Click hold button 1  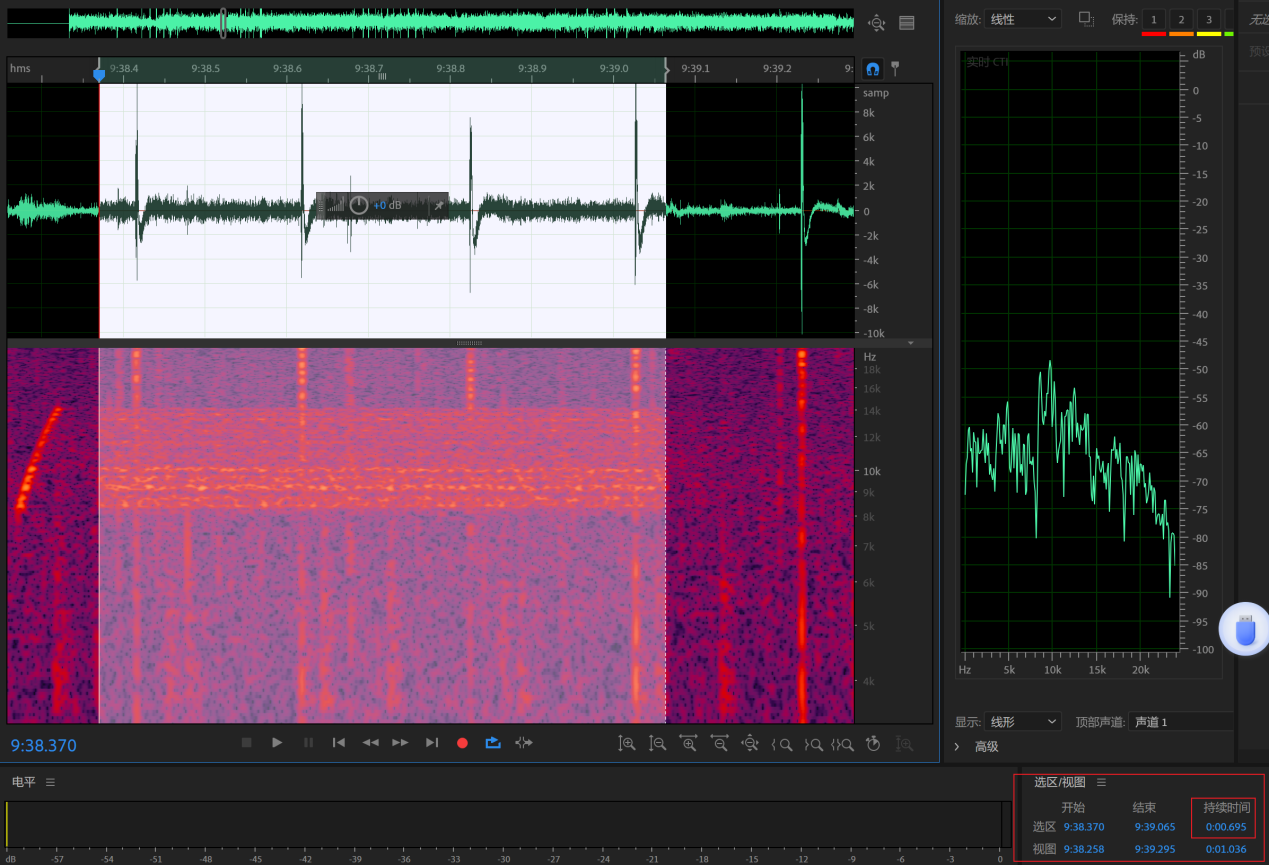pos(1154,20)
